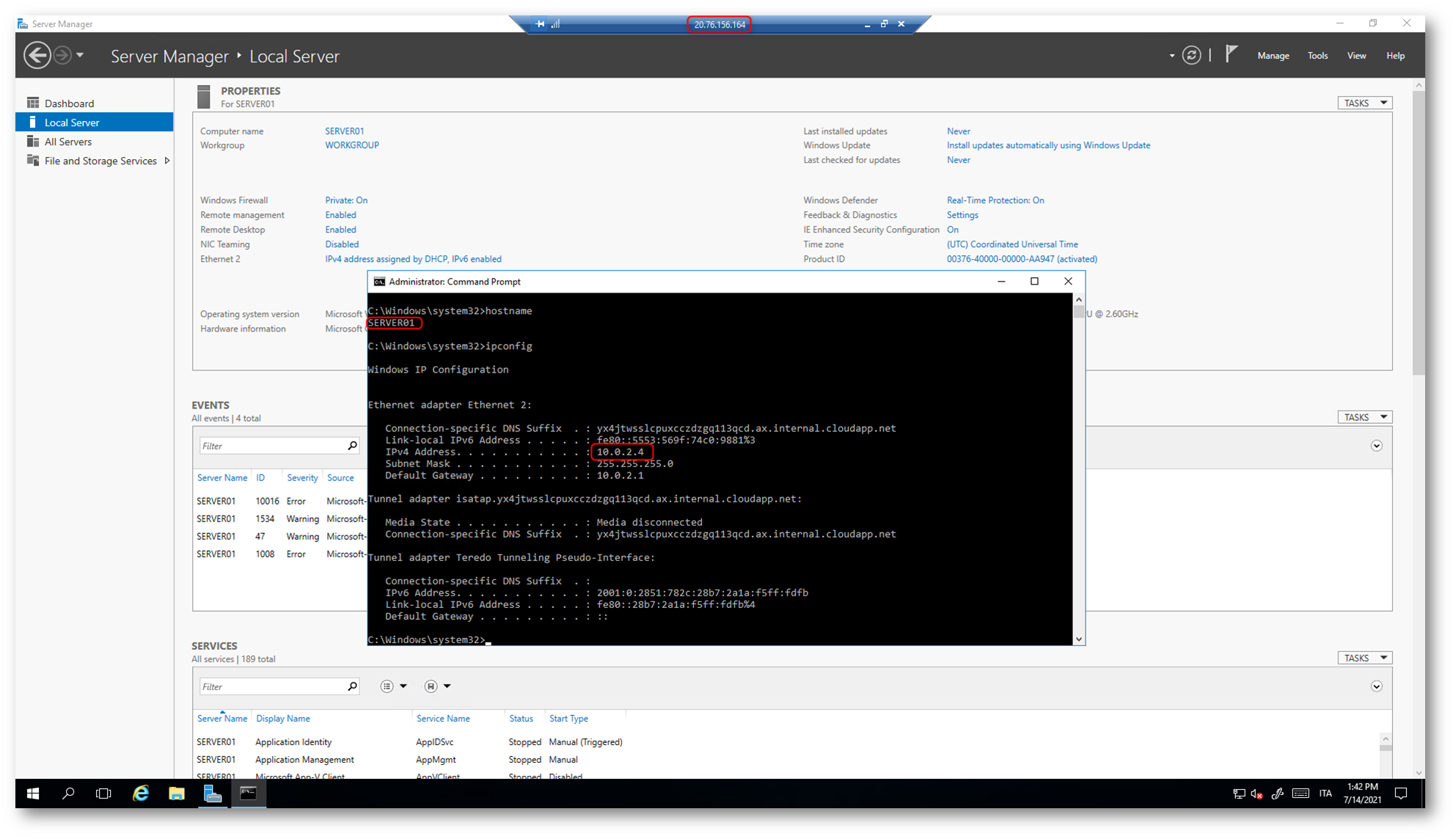Select event row with ID 1534

click(x=280, y=519)
